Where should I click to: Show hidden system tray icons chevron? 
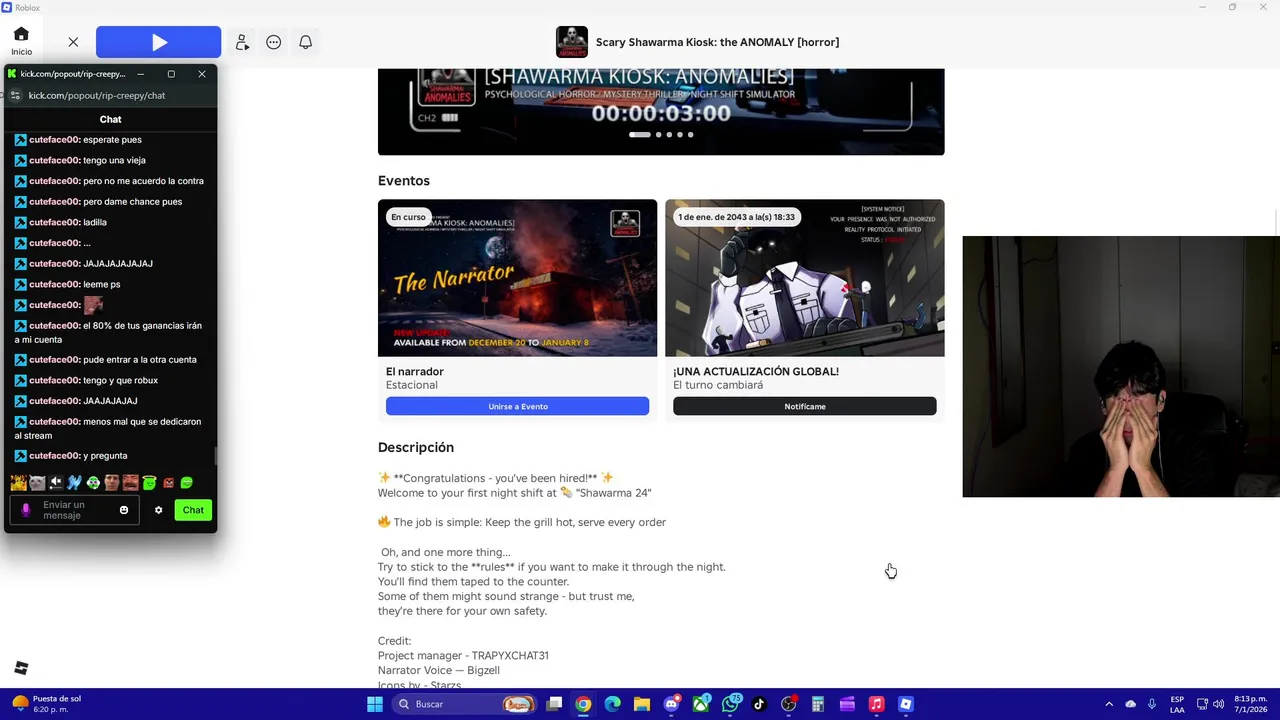(x=1108, y=704)
